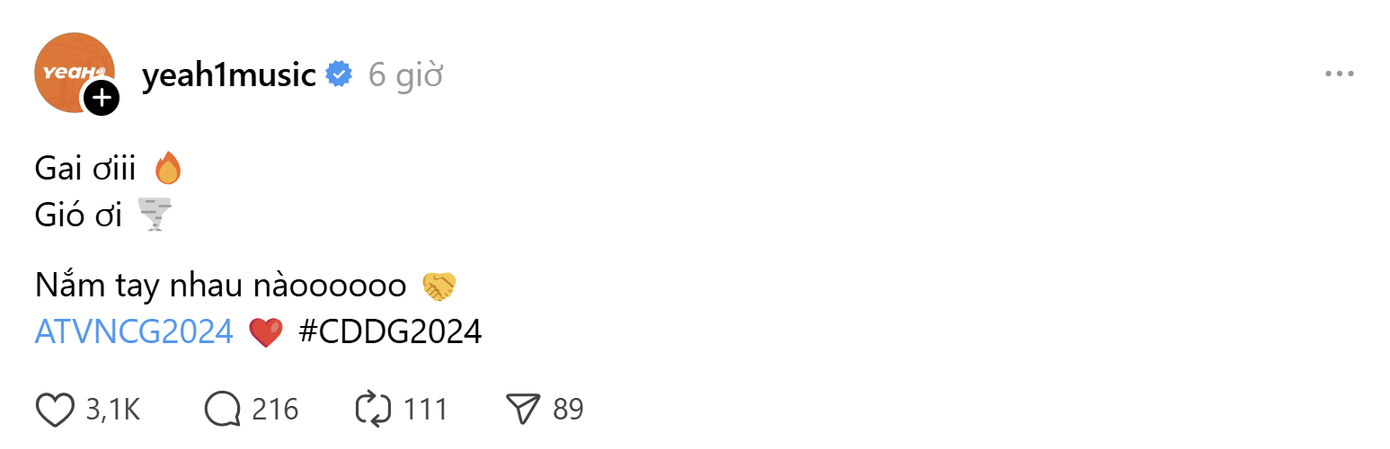Click the 3,1K like count
Viewport: 1390px width, 449px height.
tap(112, 409)
